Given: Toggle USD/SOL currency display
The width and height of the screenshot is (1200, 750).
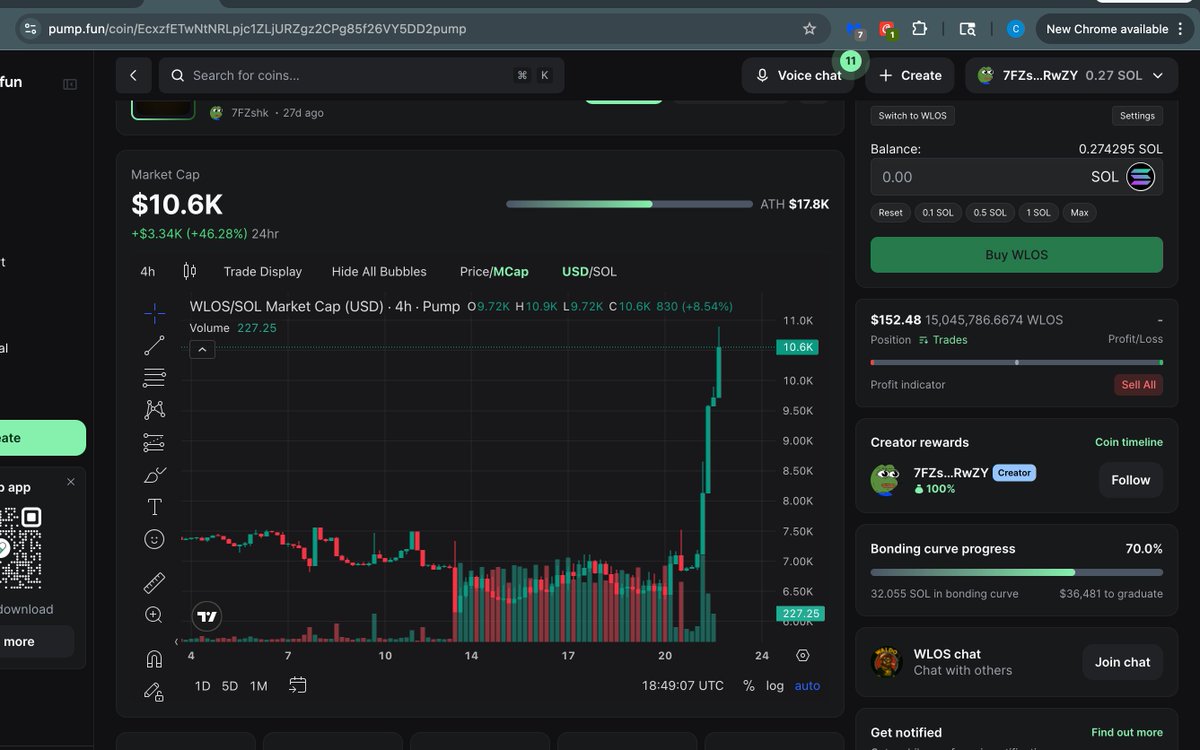Looking at the screenshot, I should [590, 271].
